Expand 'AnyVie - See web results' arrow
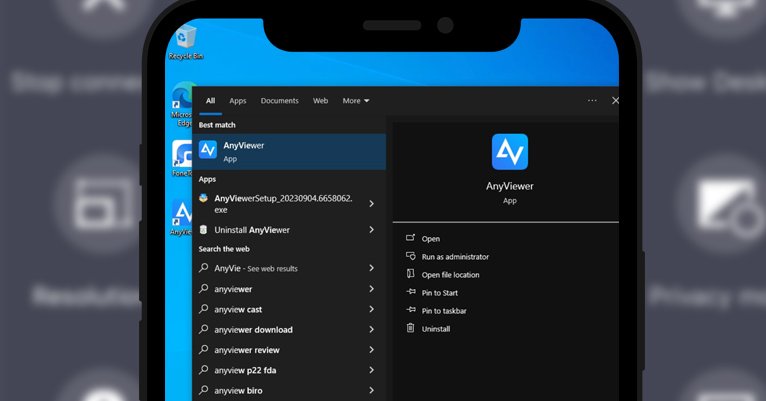Viewport: 766px width, 401px height. (x=372, y=268)
